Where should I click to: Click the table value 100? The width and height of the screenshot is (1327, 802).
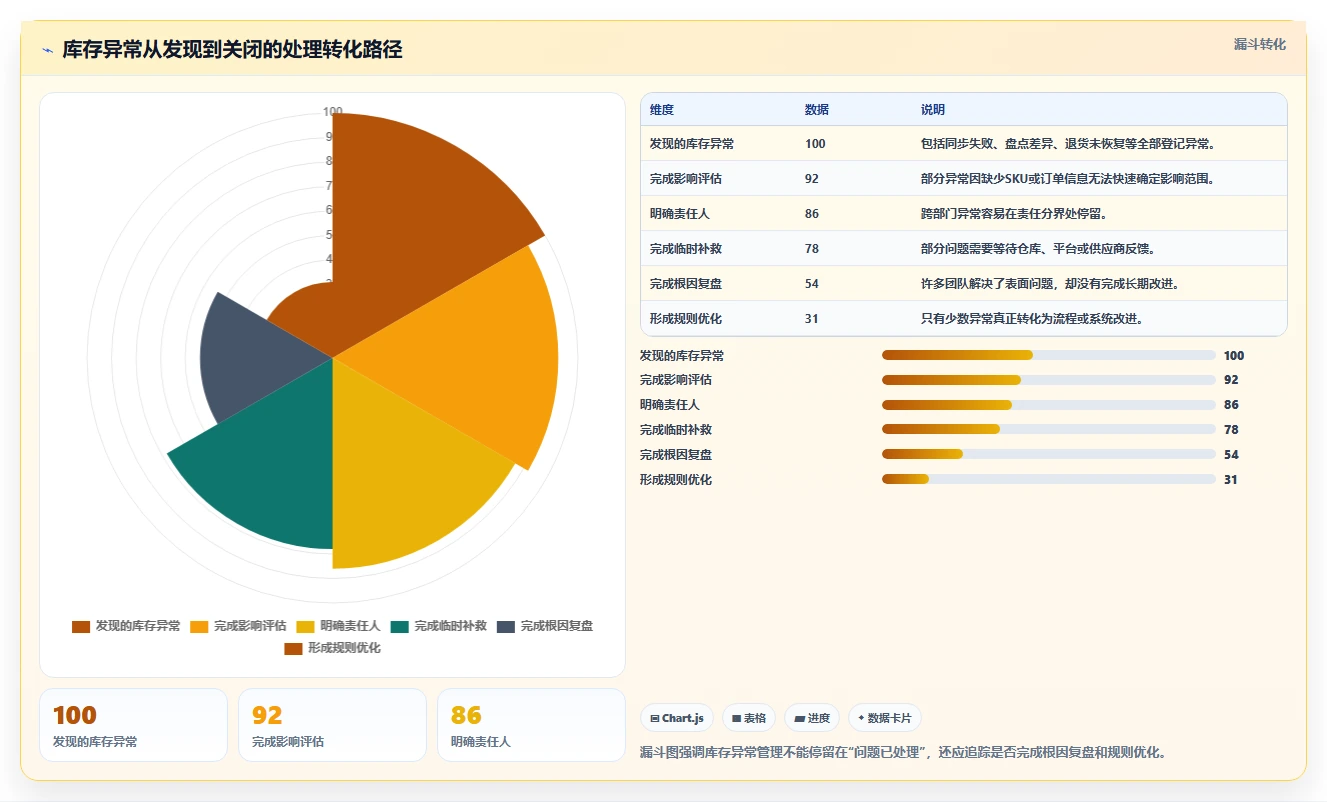815,144
